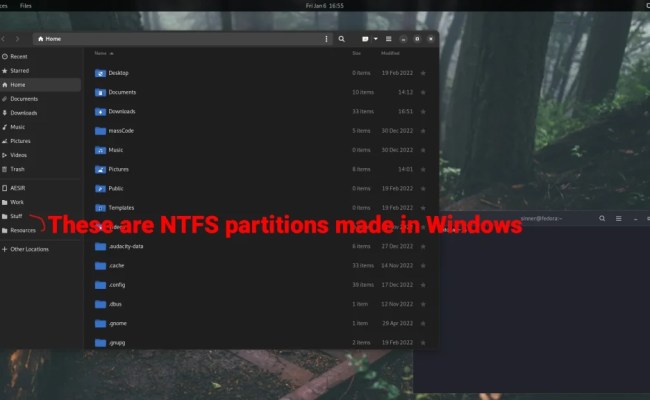Click the "39 items" size for .config

tap(363, 285)
